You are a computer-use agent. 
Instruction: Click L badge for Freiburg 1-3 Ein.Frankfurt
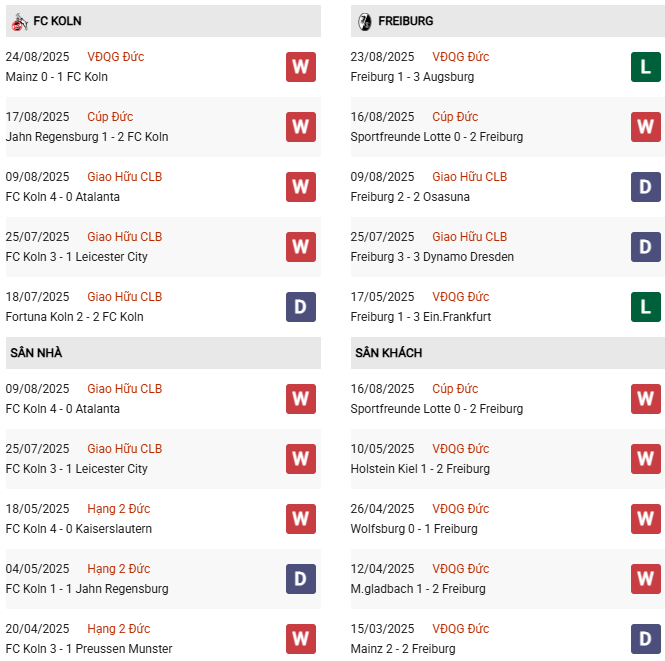(x=645, y=307)
